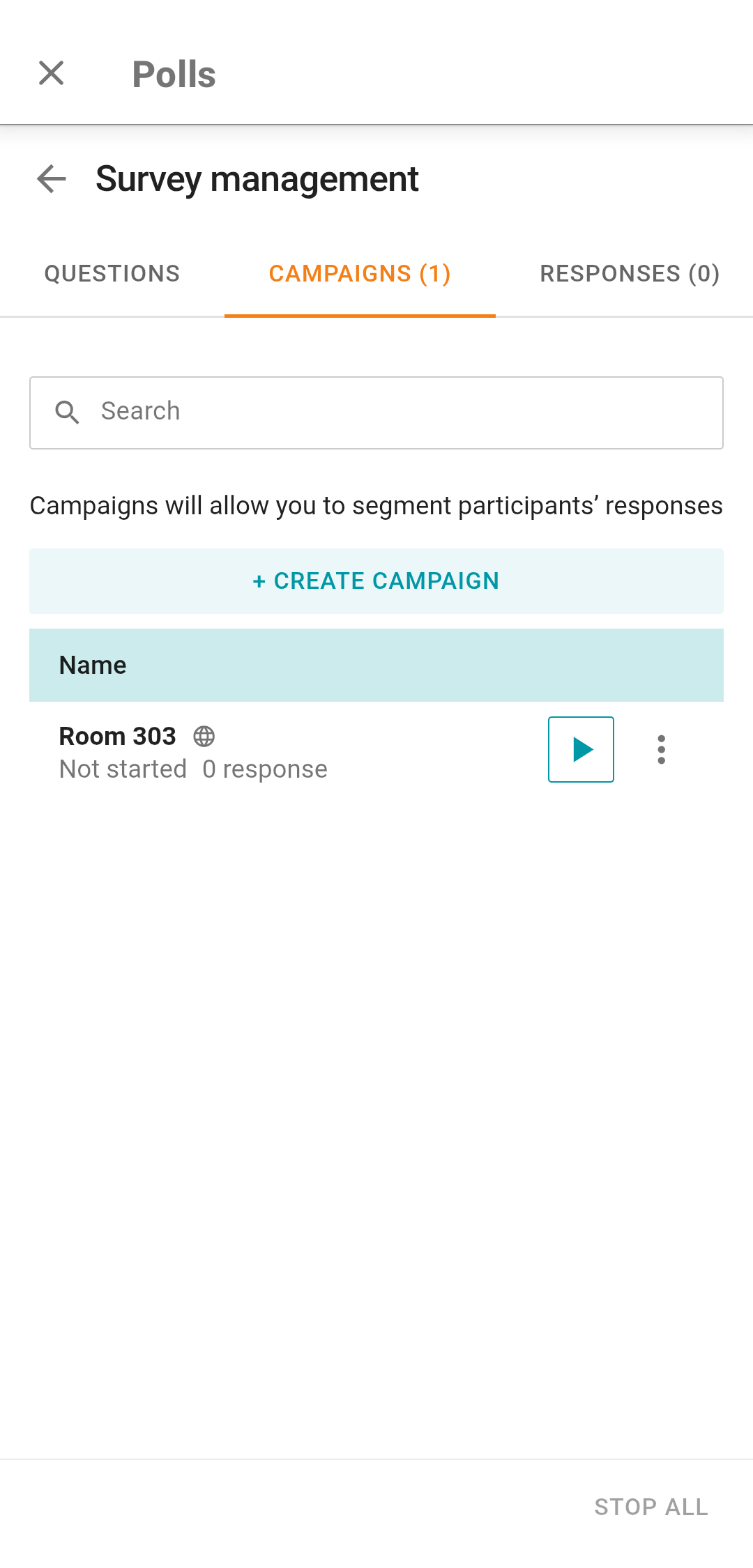Image resolution: width=753 pixels, height=1568 pixels.
Task: Select the Campaigns (1) tab
Action: tap(360, 274)
